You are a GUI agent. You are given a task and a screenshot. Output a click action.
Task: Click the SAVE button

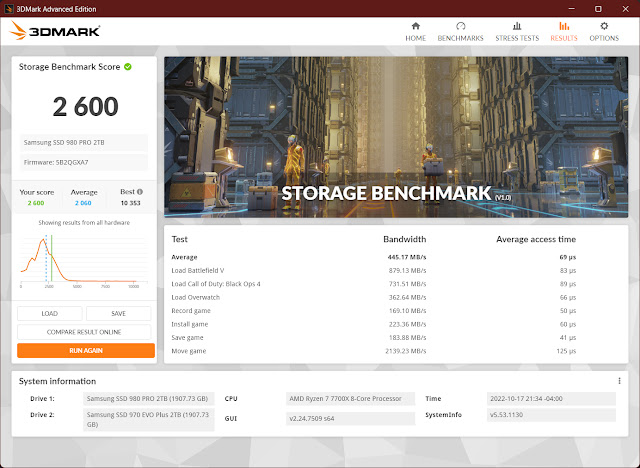(x=118, y=313)
